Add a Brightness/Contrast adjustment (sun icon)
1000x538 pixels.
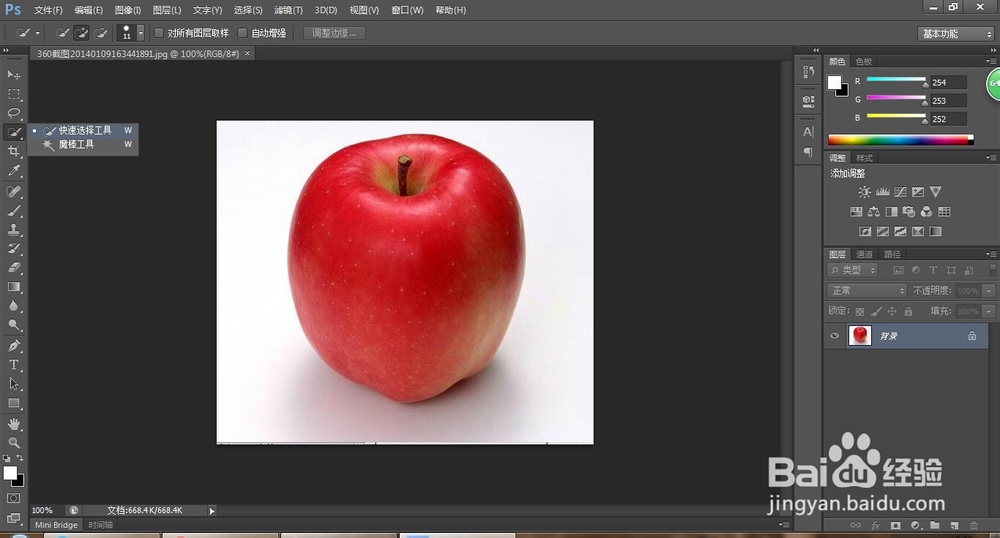(864, 192)
